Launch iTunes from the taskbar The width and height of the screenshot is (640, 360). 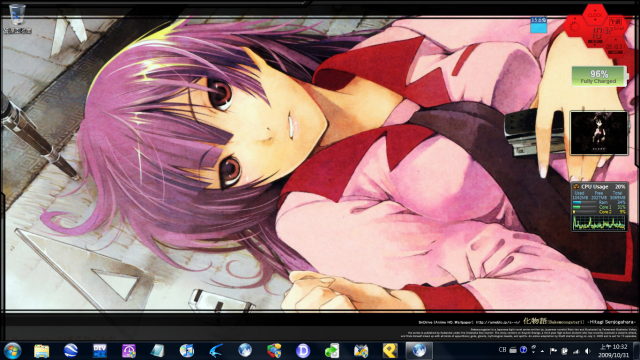(187, 351)
